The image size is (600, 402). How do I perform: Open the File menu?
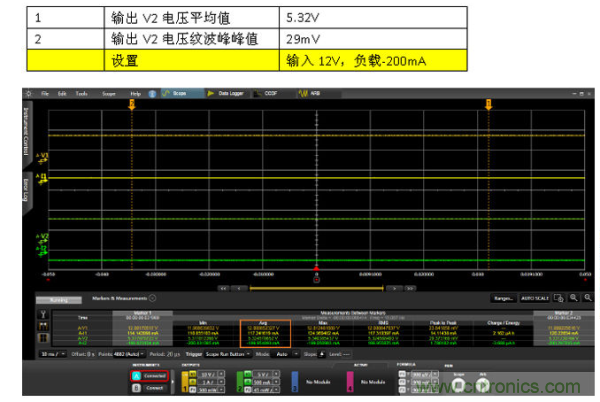46,92
